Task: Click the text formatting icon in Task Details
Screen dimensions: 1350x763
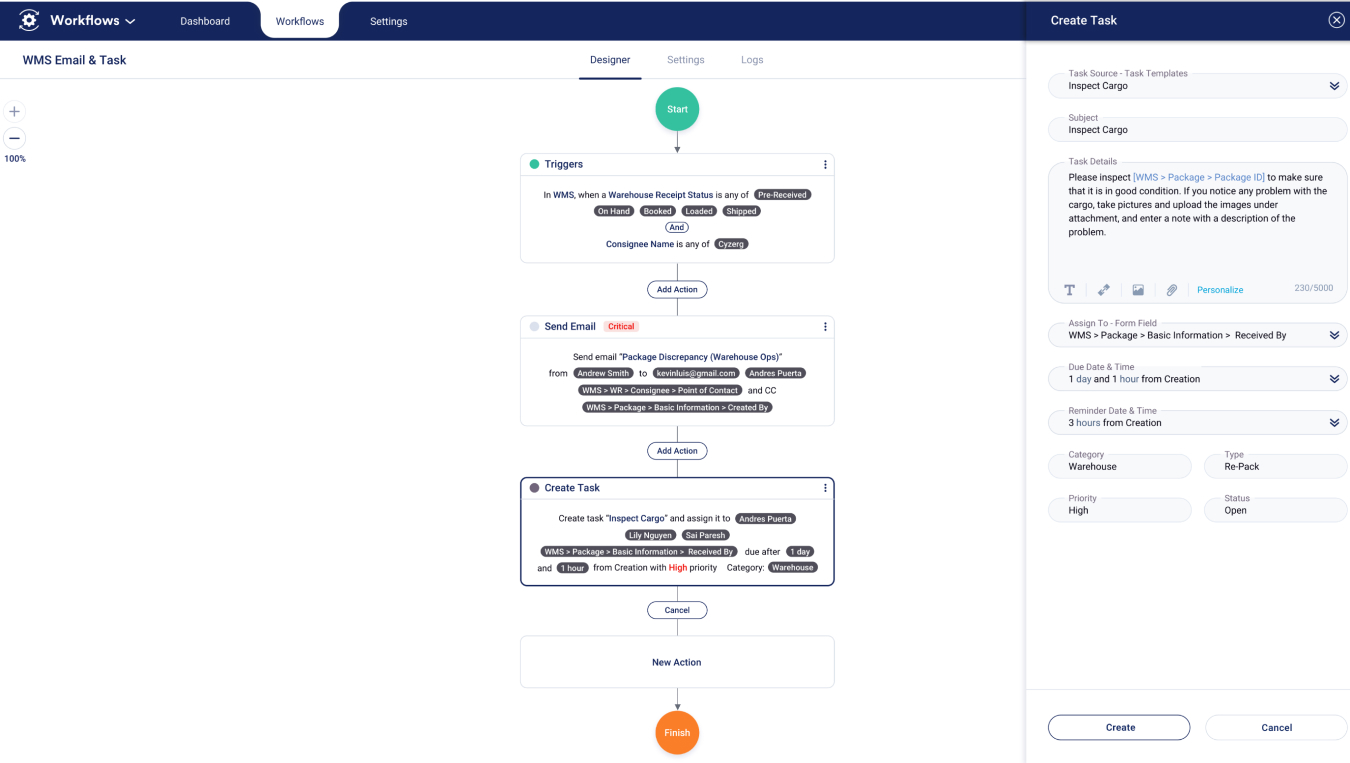Action: coord(1069,290)
